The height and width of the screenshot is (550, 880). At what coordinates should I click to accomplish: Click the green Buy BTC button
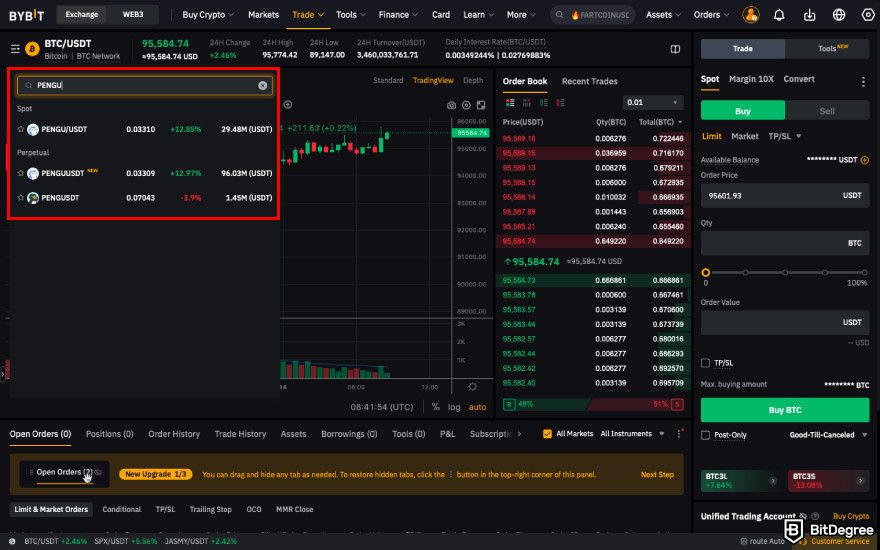(x=785, y=410)
